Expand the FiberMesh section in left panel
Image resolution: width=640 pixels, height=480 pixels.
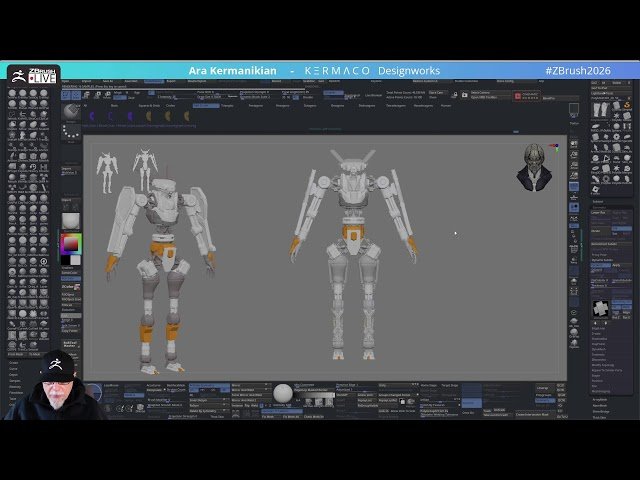tap(16, 393)
